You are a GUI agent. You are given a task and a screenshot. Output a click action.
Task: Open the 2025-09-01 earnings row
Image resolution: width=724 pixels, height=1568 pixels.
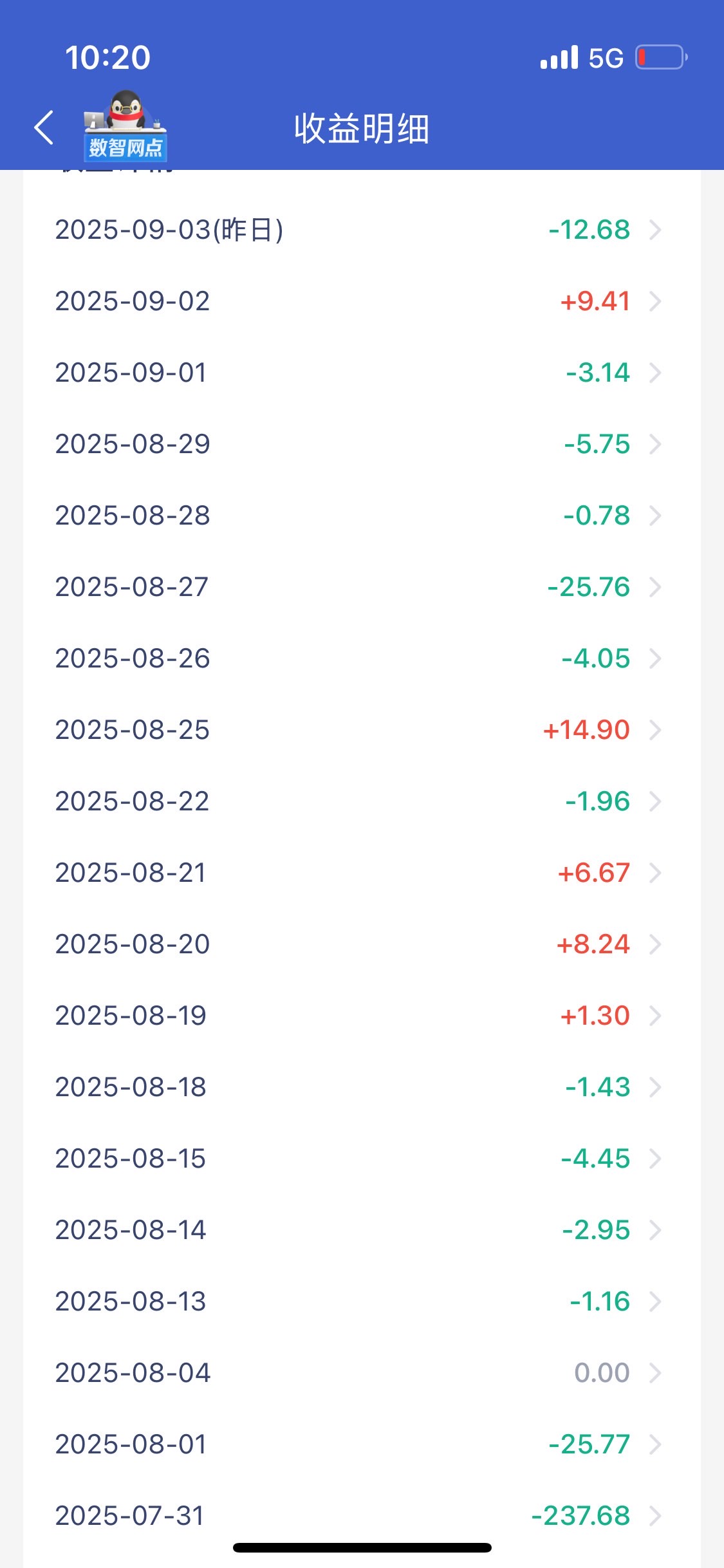tap(362, 373)
